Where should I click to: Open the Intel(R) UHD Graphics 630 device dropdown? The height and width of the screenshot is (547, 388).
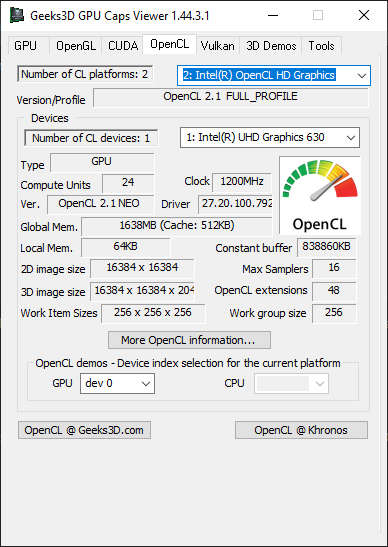click(270, 137)
